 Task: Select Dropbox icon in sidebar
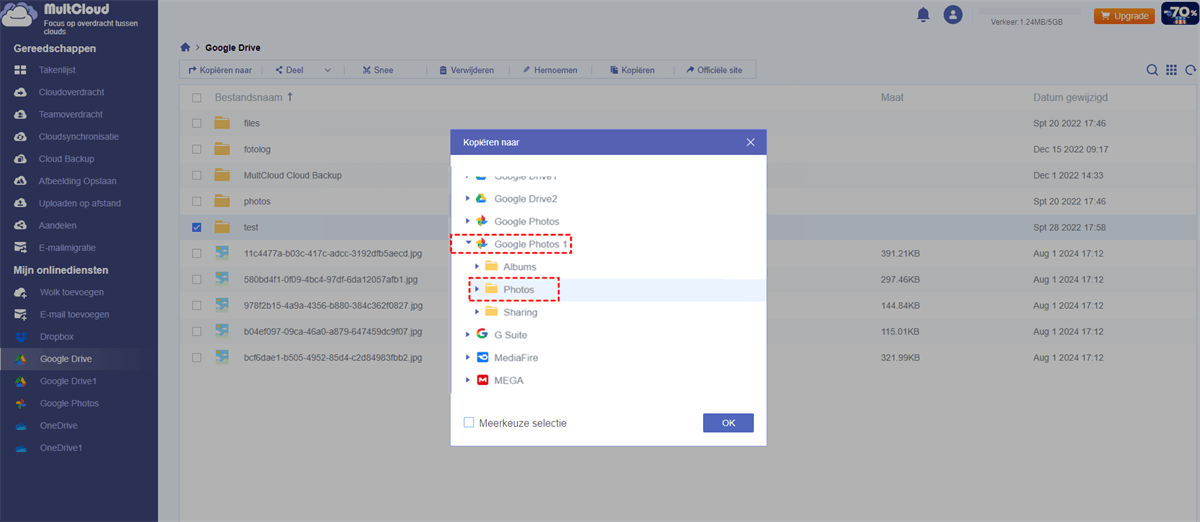click(20, 336)
